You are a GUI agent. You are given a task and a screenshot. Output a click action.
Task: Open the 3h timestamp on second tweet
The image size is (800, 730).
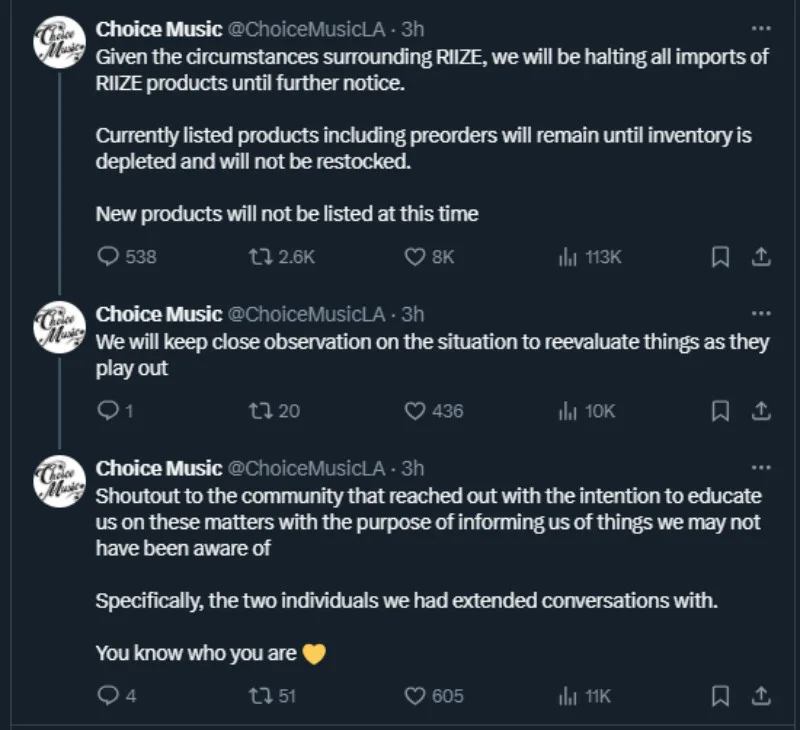pyautogui.click(x=412, y=314)
